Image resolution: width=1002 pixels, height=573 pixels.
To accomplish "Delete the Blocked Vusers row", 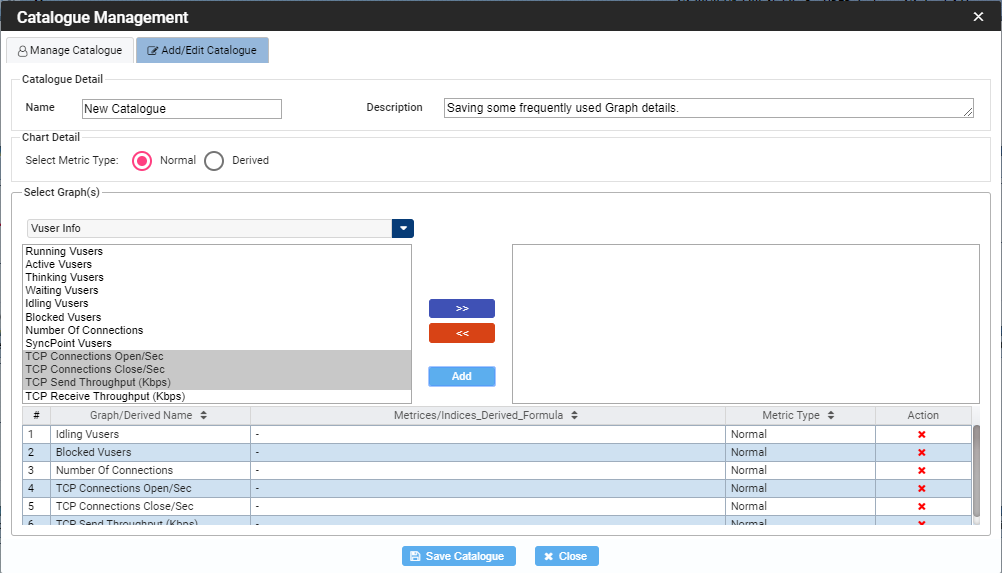I will coord(921,452).
